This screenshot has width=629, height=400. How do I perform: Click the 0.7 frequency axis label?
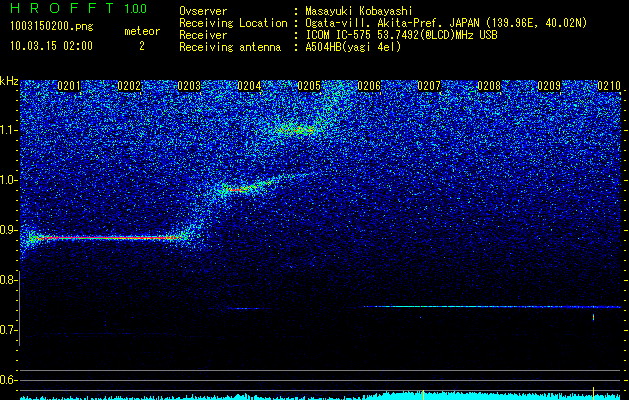coord(8,330)
